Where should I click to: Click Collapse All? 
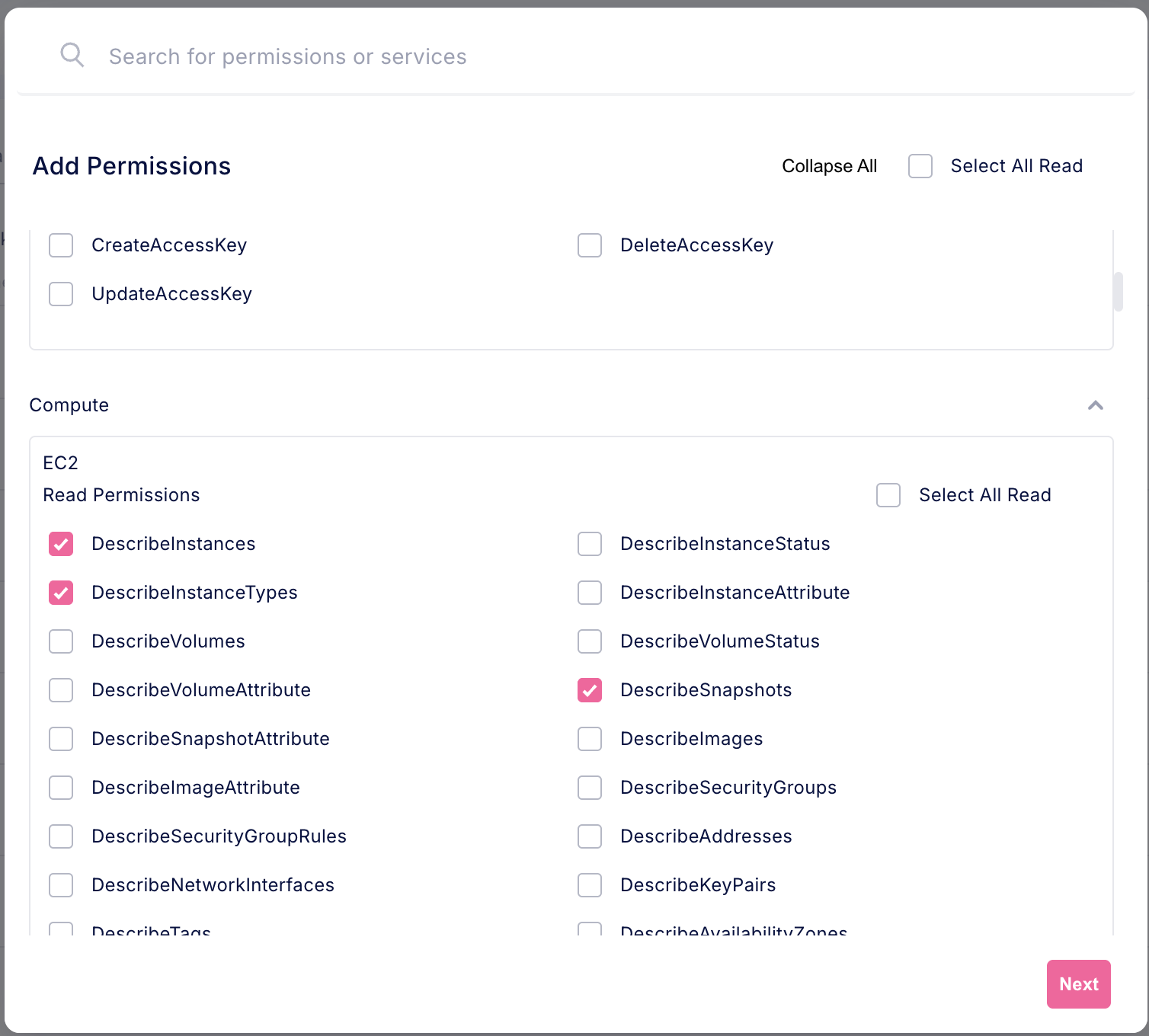[829, 166]
